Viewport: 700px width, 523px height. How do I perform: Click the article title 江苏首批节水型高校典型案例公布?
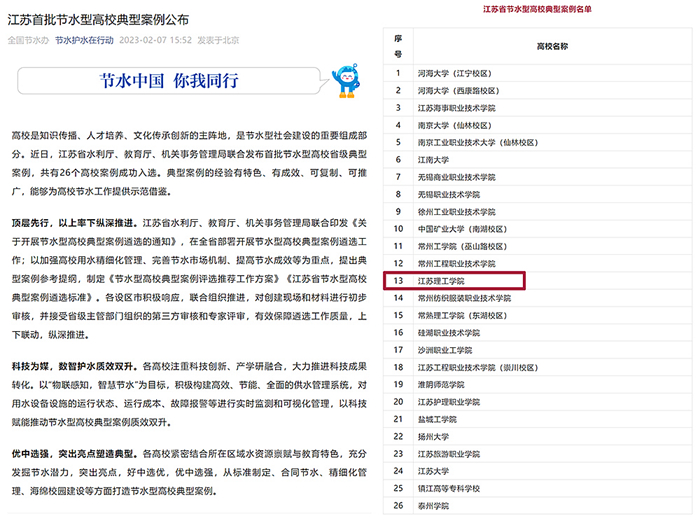[x=98, y=19]
